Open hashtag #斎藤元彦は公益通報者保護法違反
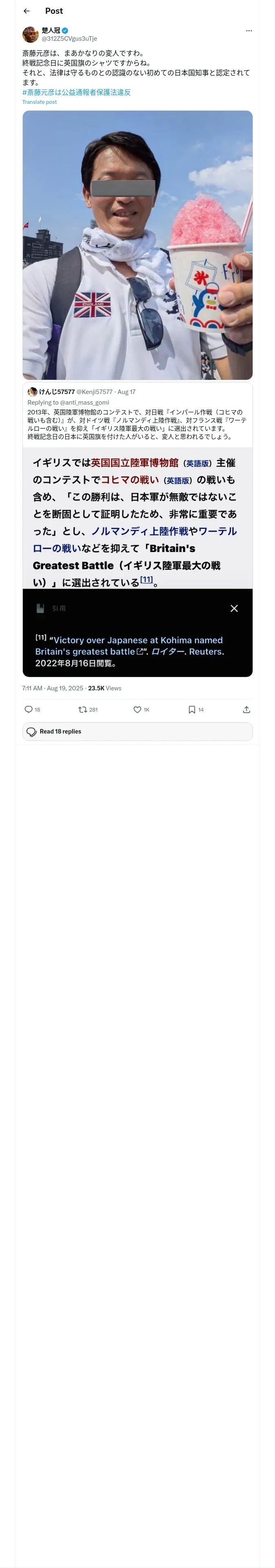The image size is (275, 1568). (x=76, y=92)
